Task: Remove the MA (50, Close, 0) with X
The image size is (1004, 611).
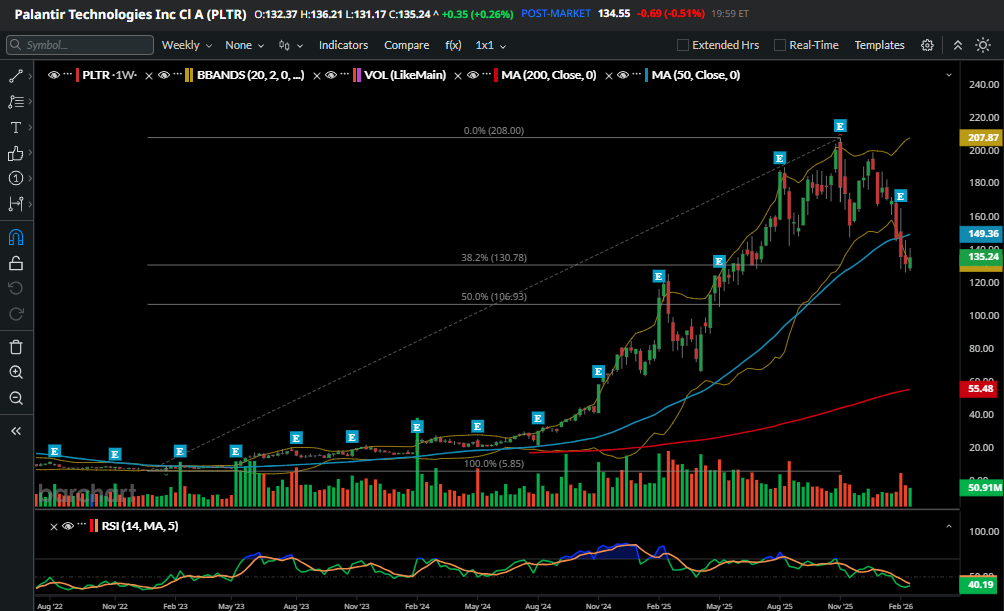Action: point(609,76)
